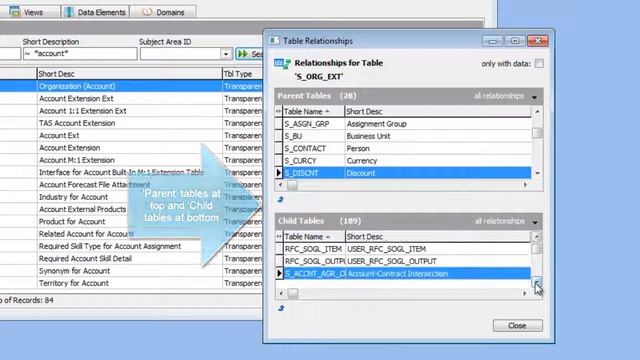Image resolution: width=640 pixels, height=360 pixels.
Task: Select the Account 1:1 Extension Ext row
Action: pos(131,111)
